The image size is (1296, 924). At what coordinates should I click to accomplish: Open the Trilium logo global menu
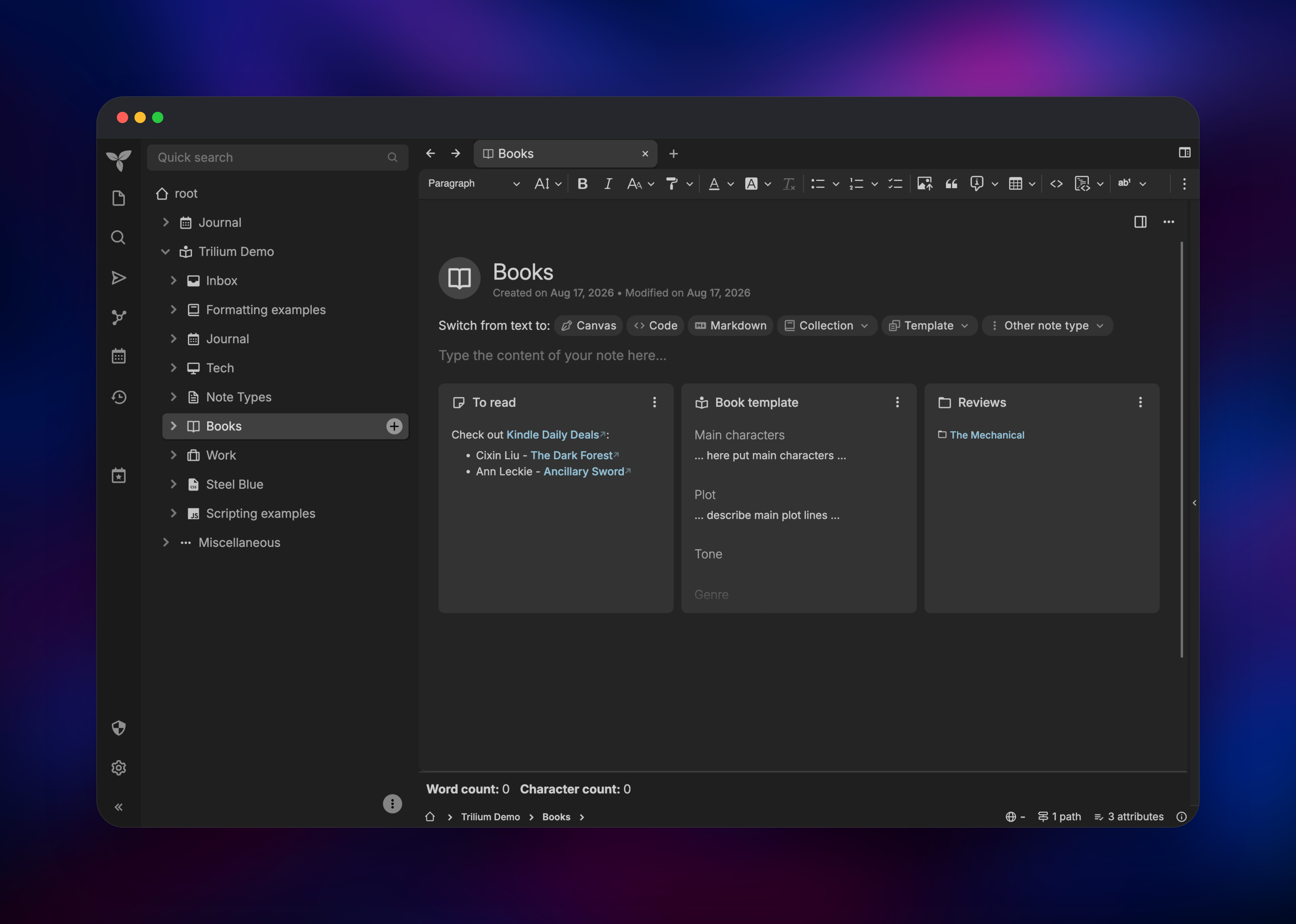click(118, 160)
